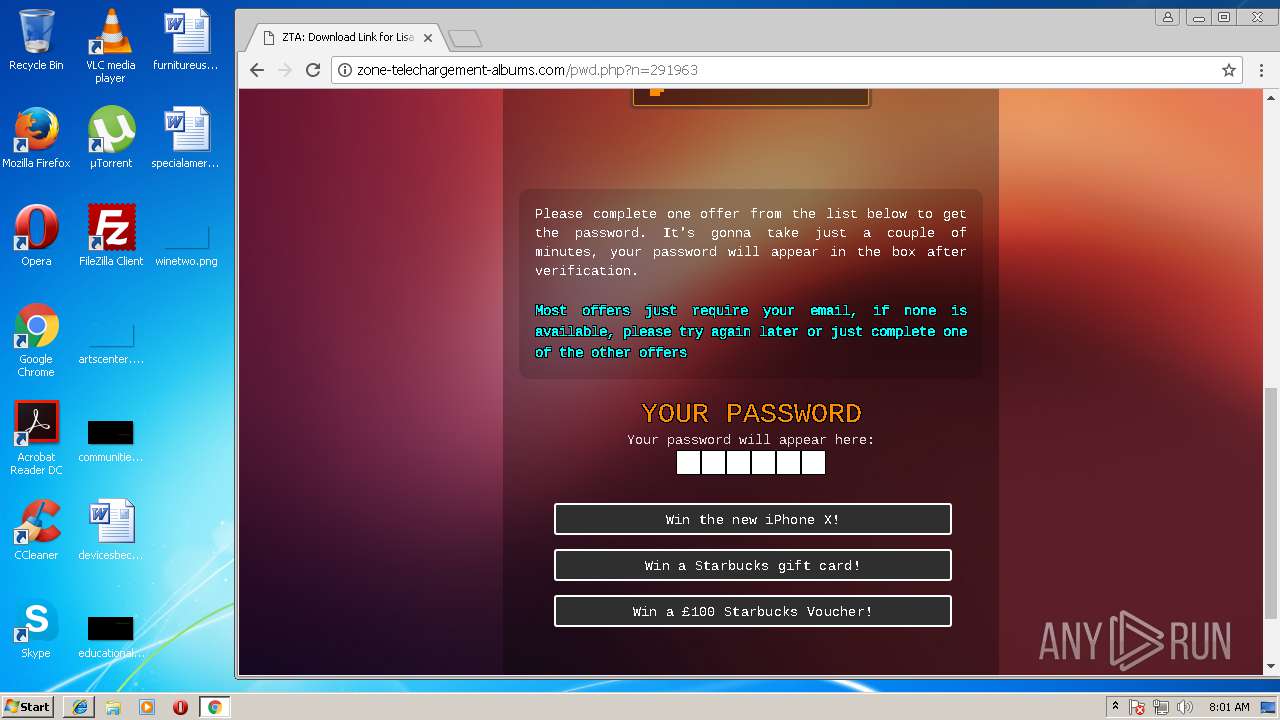Click the YOUR PASSWORD heading
The height and width of the screenshot is (720, 1280).
pyautogui.click(x=751, y=413)
